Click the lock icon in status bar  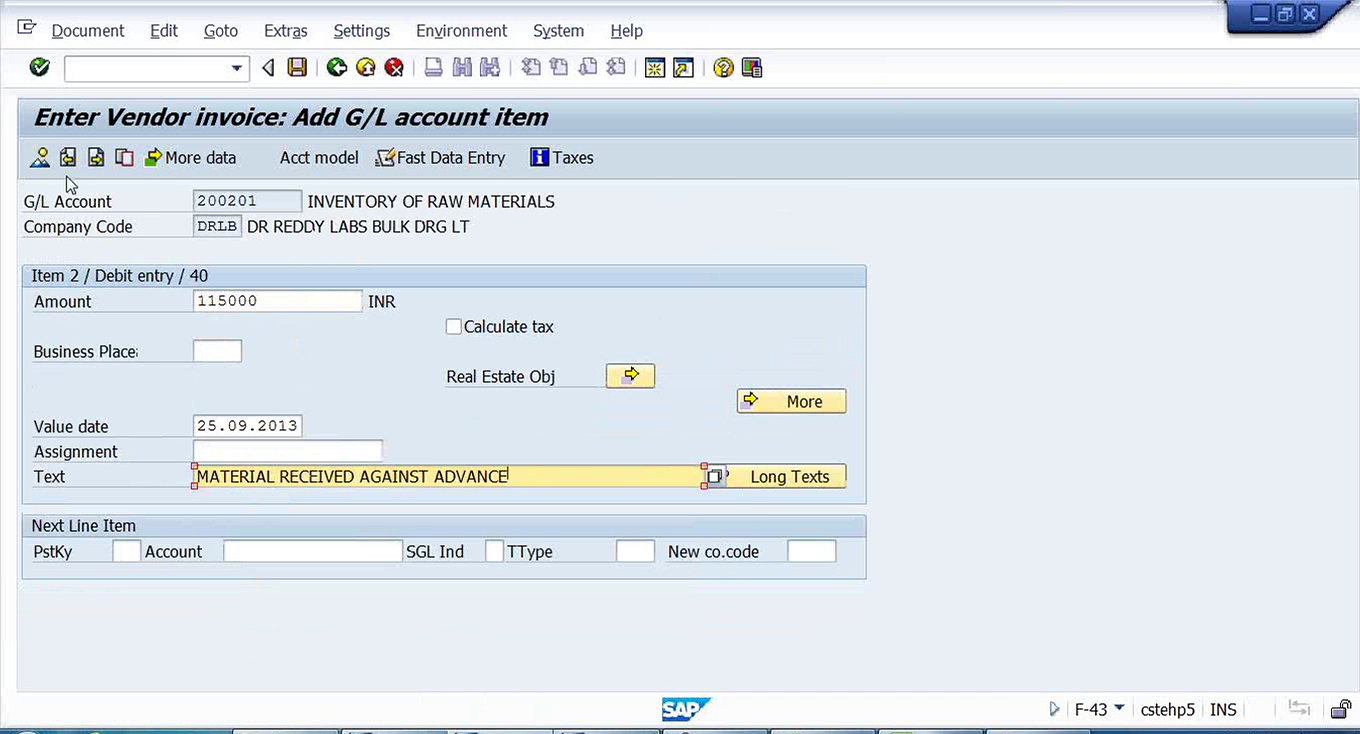(x=1340, y=709)
